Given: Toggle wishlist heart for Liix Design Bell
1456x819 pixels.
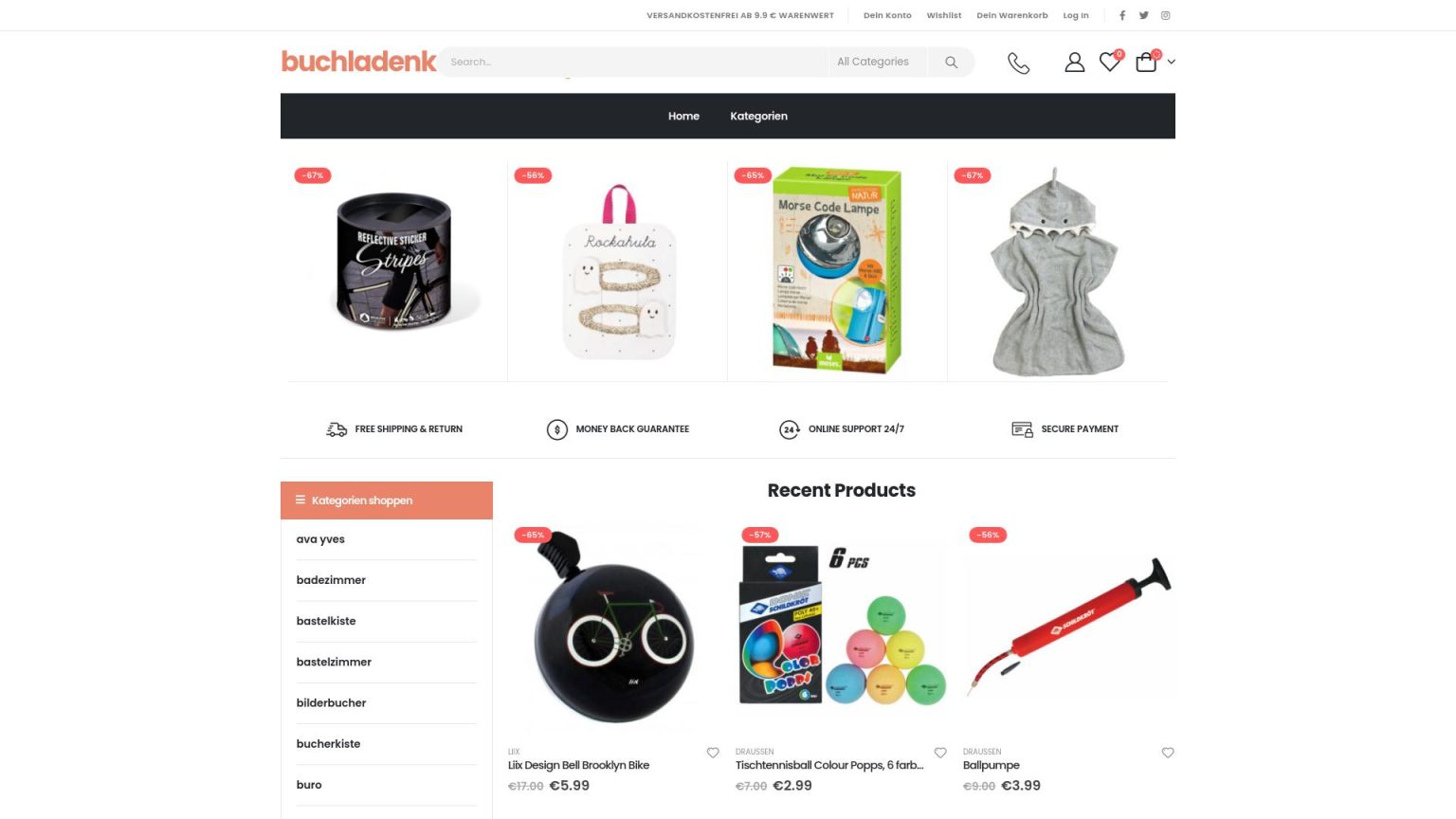Looking at the screenshot, I should tap(713, 753).
